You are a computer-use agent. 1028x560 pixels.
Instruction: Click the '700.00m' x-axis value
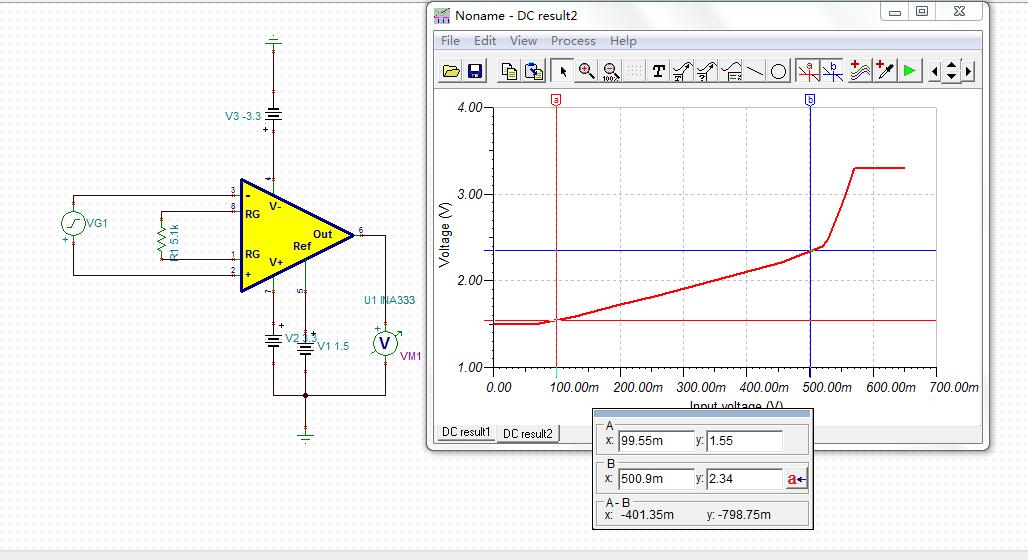click(953, 388)
